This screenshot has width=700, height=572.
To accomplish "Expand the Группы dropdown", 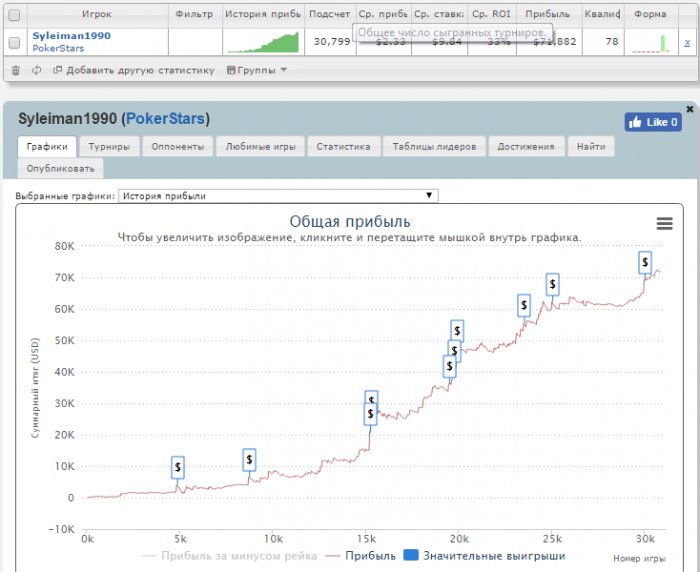I will click(257, 70).
